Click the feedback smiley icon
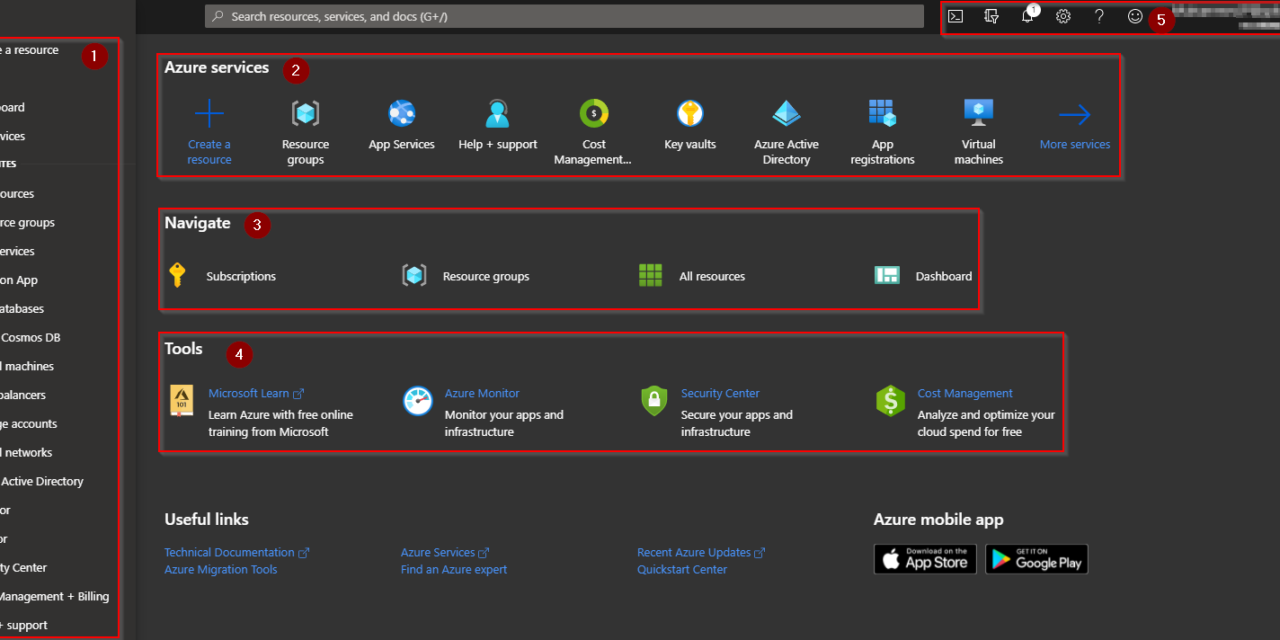 (1135, 16)
